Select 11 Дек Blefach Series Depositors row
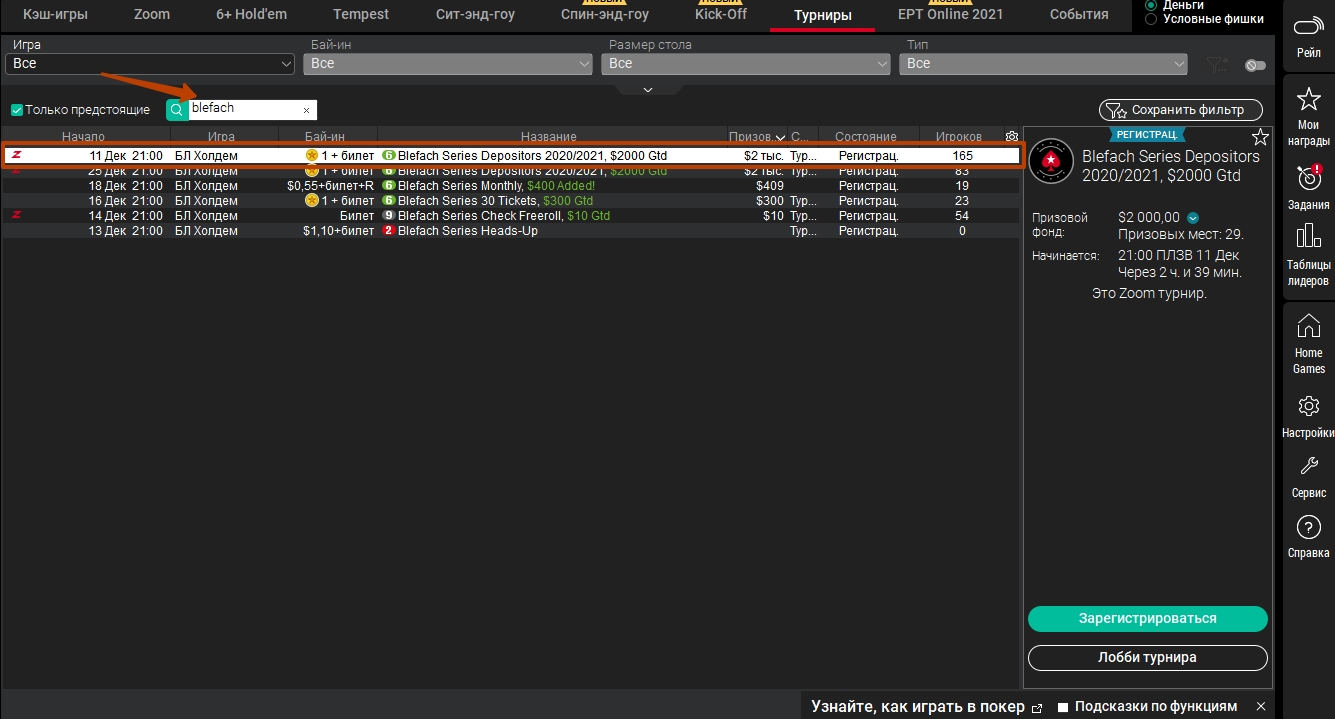Screen dimensions: 1335x719 pos(510,156)
